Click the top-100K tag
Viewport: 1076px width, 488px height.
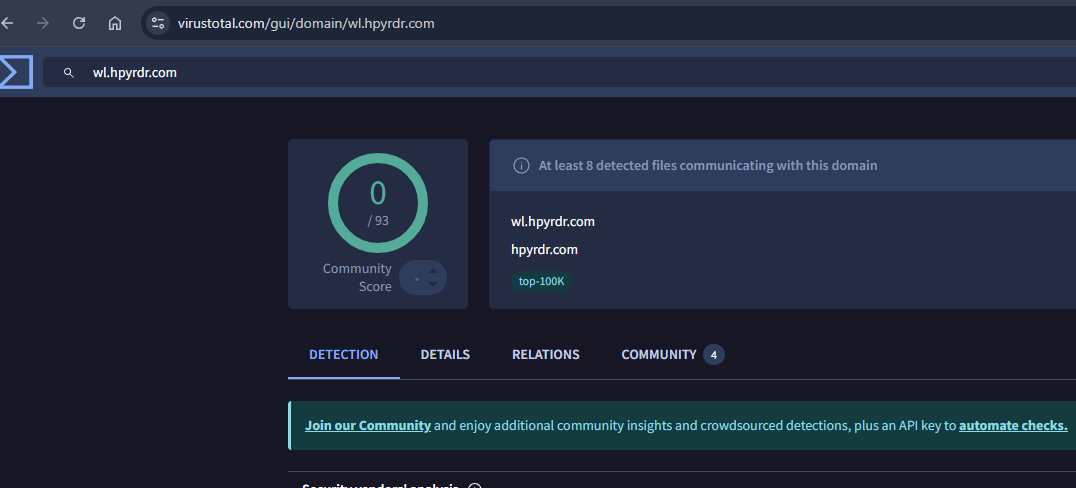pos(541,281)
